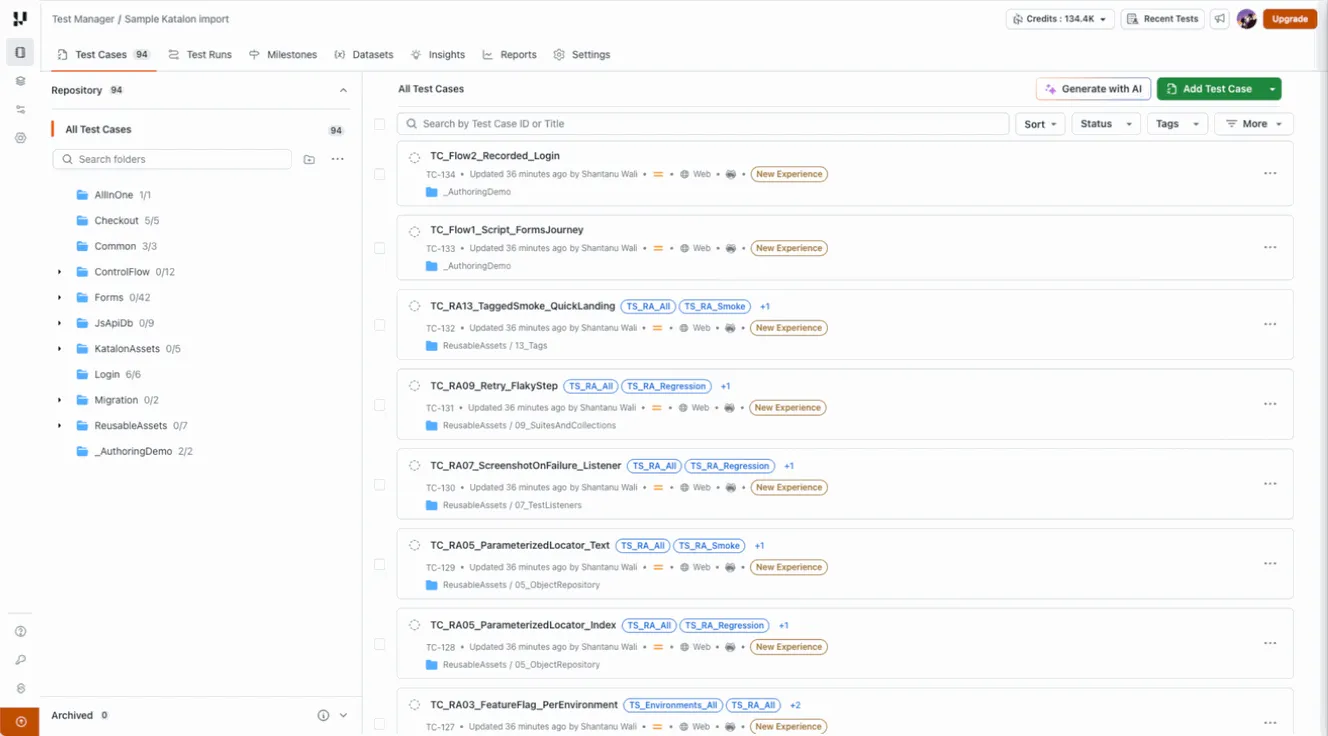
Task: Check the box for TC_Flow1_Script_FormsJourney
Action: [379, 248]
